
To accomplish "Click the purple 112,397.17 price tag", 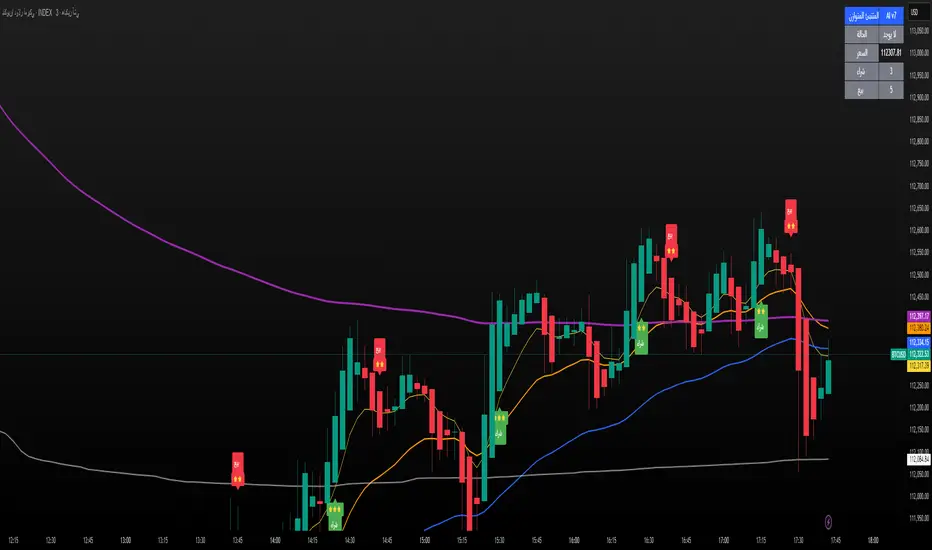I will pyautogui.click(x=919, y=316).
